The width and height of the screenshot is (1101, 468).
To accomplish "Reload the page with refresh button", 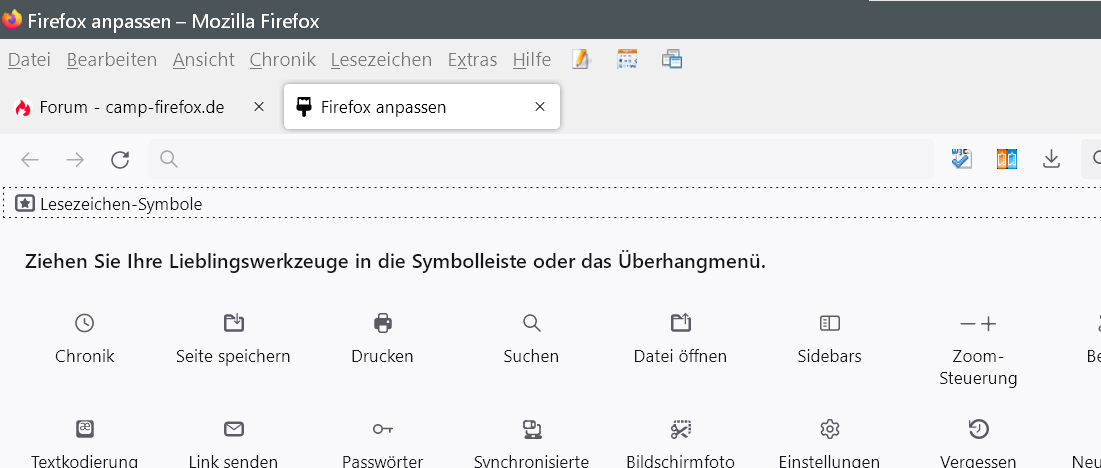I will coord(120,159).
